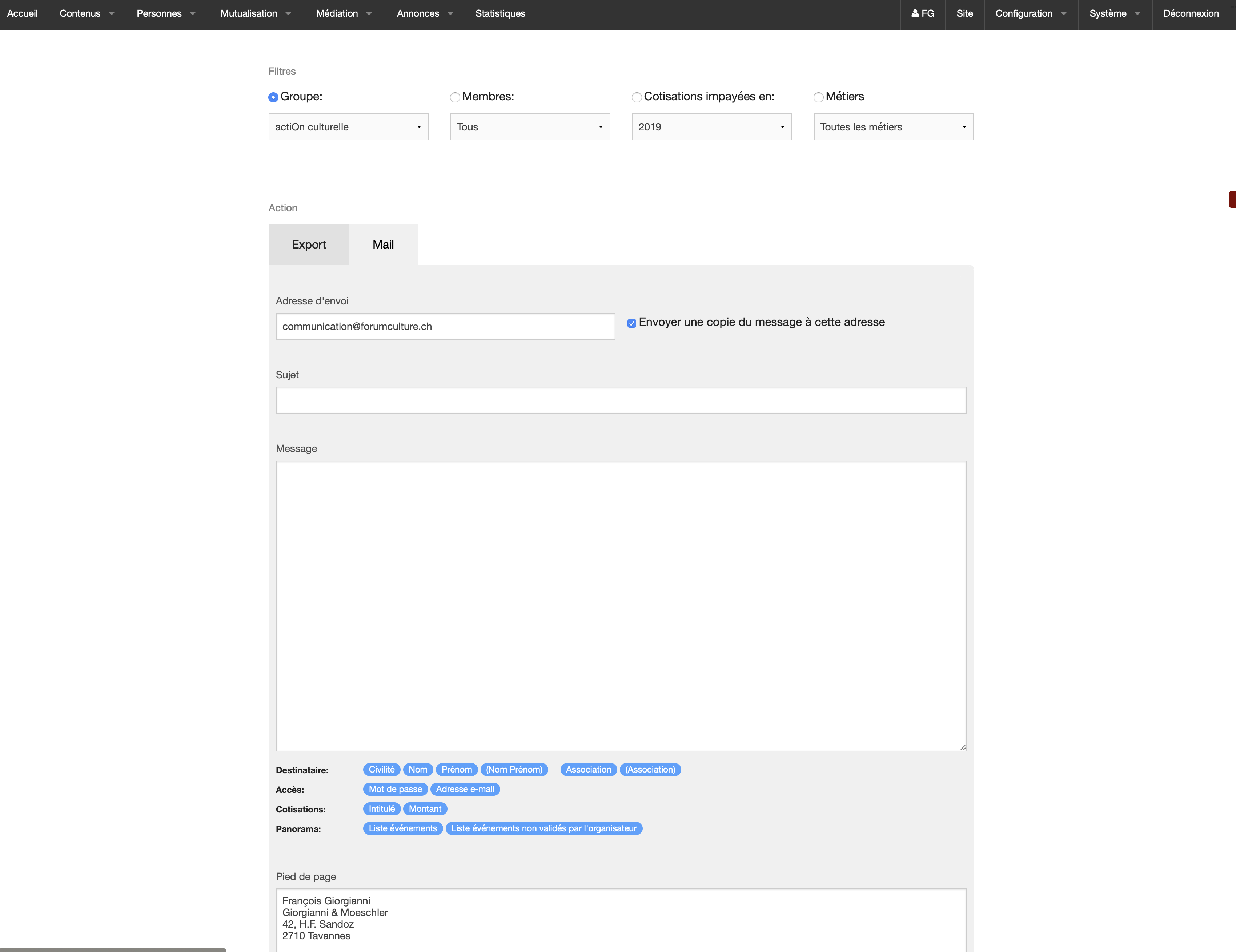Insert the Liste événements tag
This screenshot has width=1236, height=952.
(x=402, y=828)
